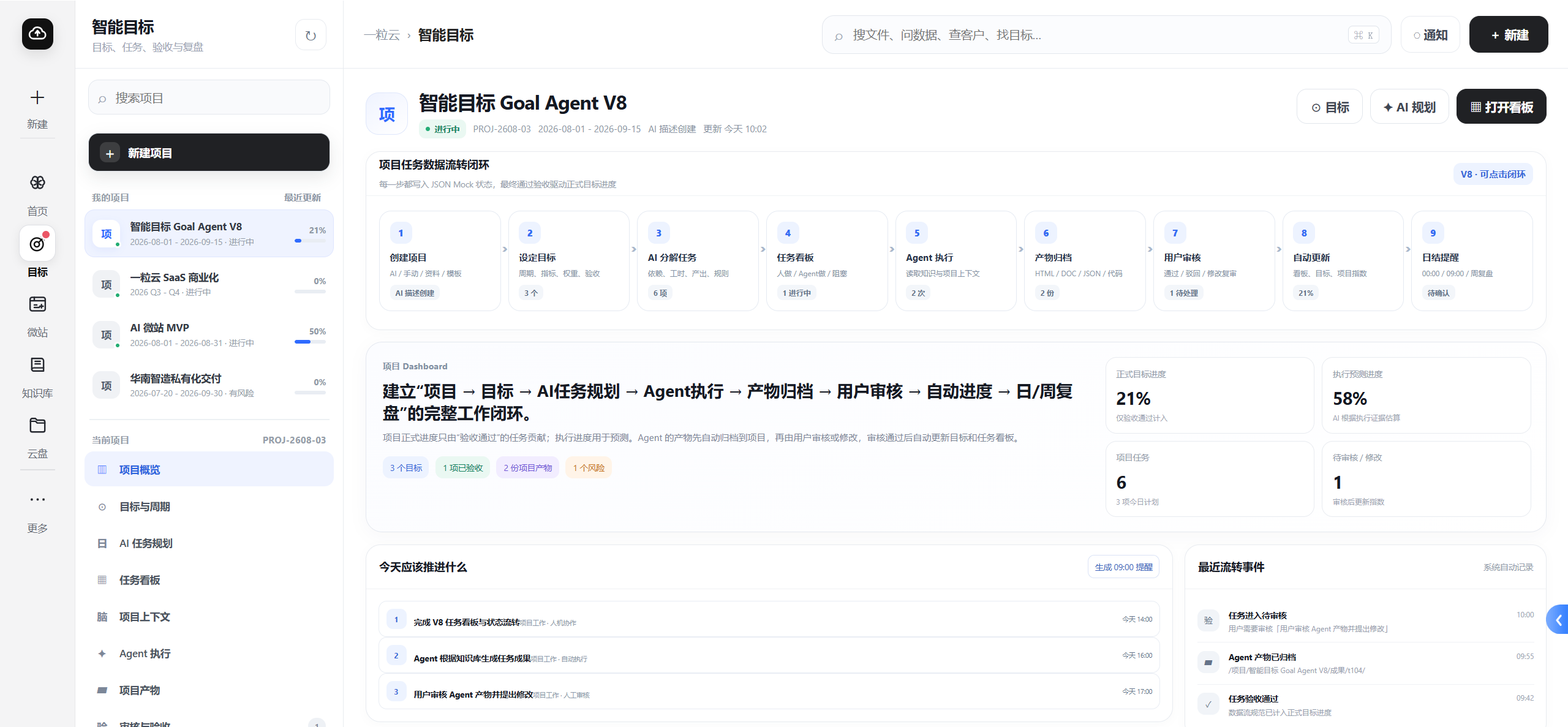This screenshot has height=727, width=1568.
Task: Open 更多 ellipsis icon
Action: point(37,499)
